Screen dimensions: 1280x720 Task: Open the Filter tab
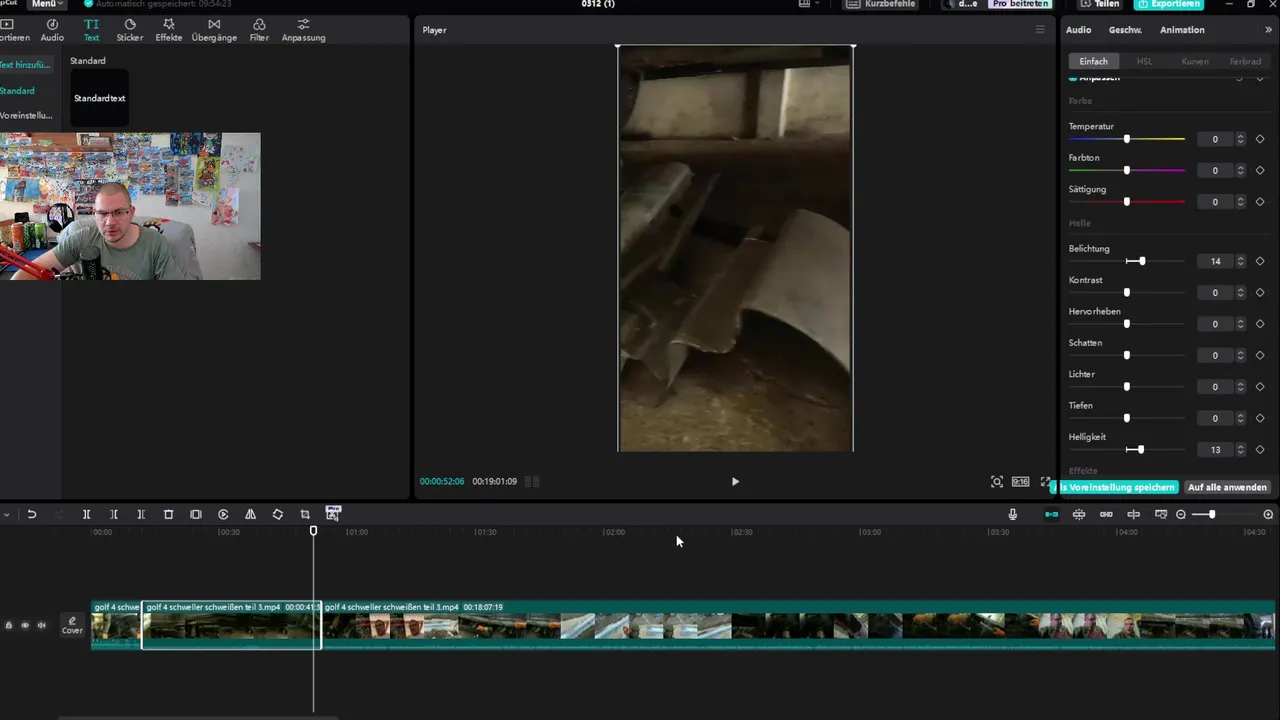tap(259, 30)
